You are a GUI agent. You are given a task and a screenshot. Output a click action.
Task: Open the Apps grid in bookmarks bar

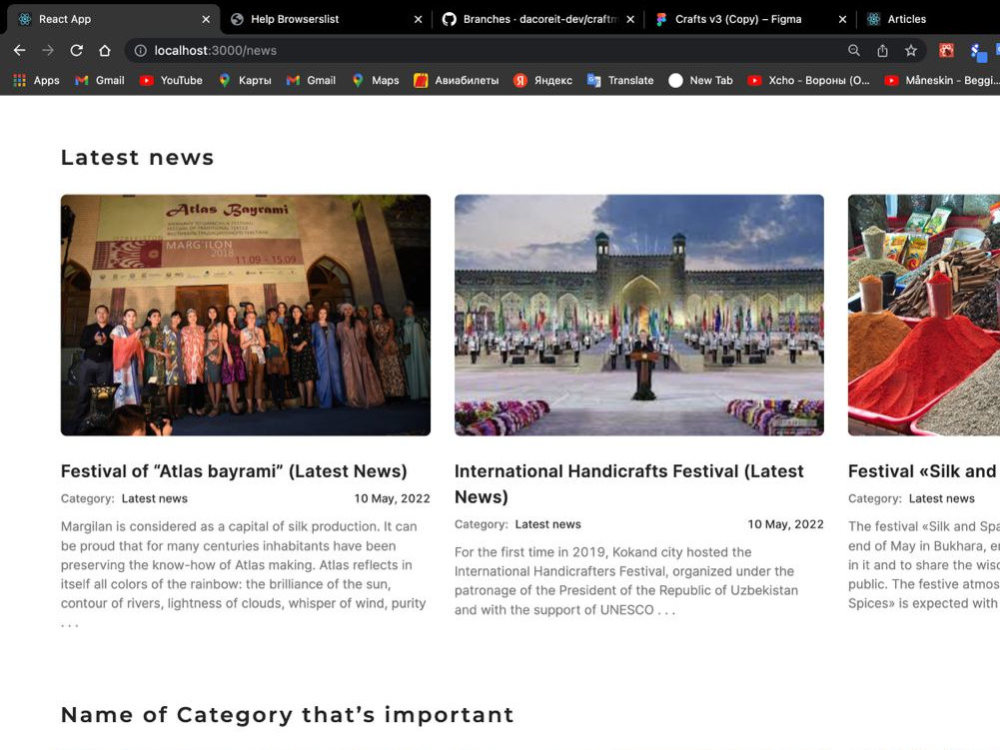pos(36,80)
